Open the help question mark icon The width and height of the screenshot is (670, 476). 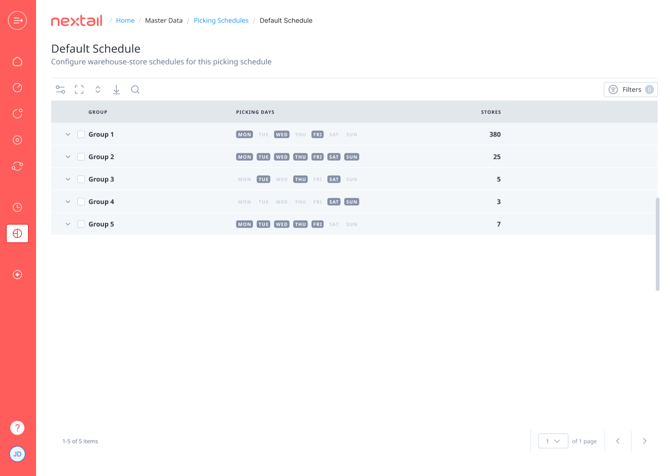coord(18,428)
